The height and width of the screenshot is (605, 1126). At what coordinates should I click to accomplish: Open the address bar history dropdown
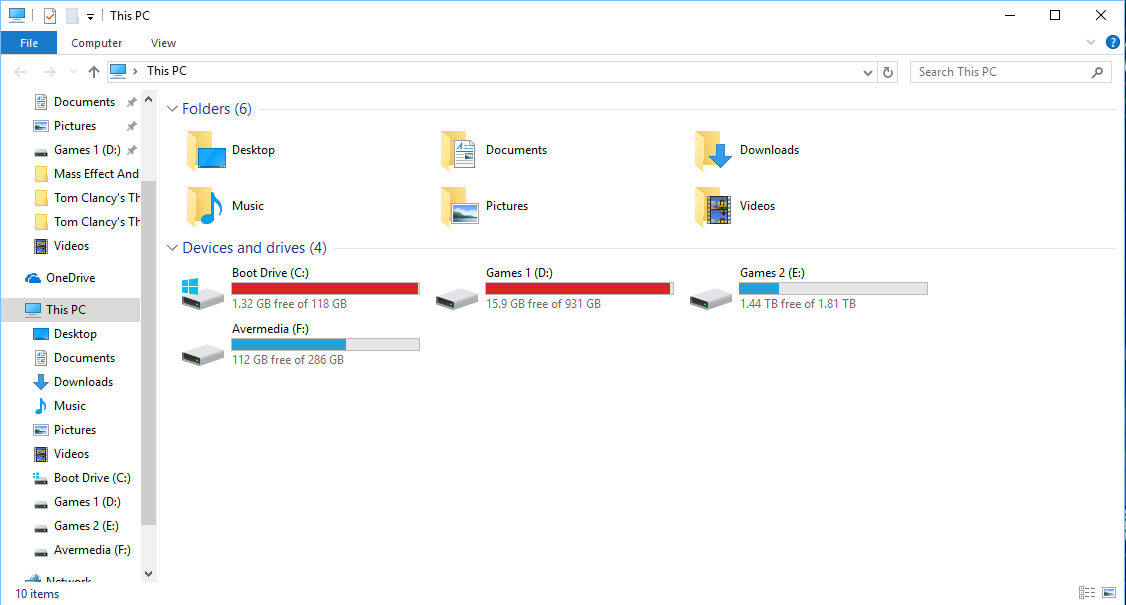[868, 72]
